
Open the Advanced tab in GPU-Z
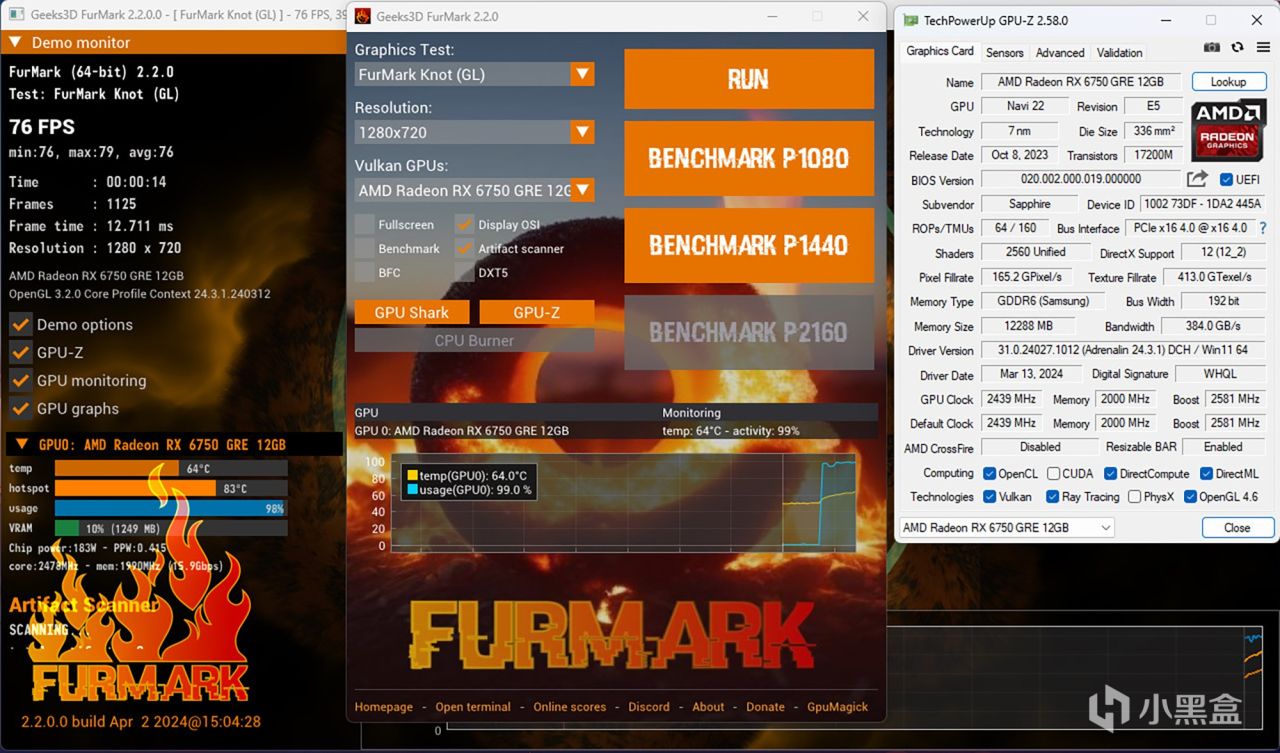(1060, 53)
